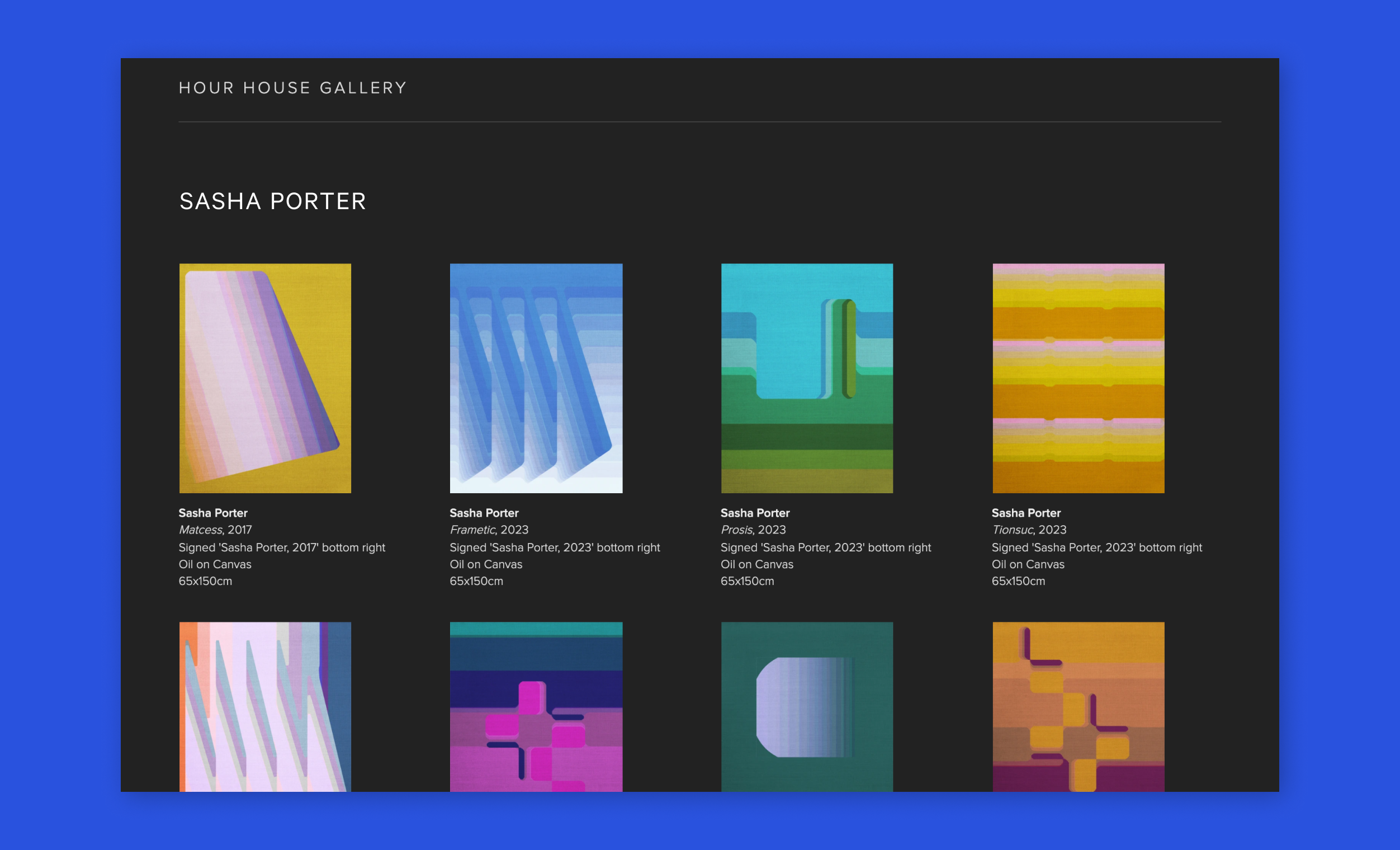Viewport: 1400px width, 850px height.
Task: Click the magenta cross pattern artwork thumbnail
Action: click(x=536, y=706)
